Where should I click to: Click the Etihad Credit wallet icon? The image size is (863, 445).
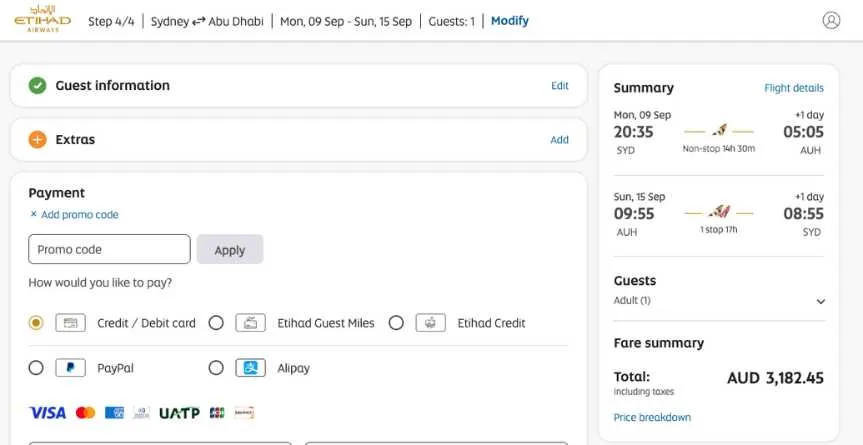(430, 323)
